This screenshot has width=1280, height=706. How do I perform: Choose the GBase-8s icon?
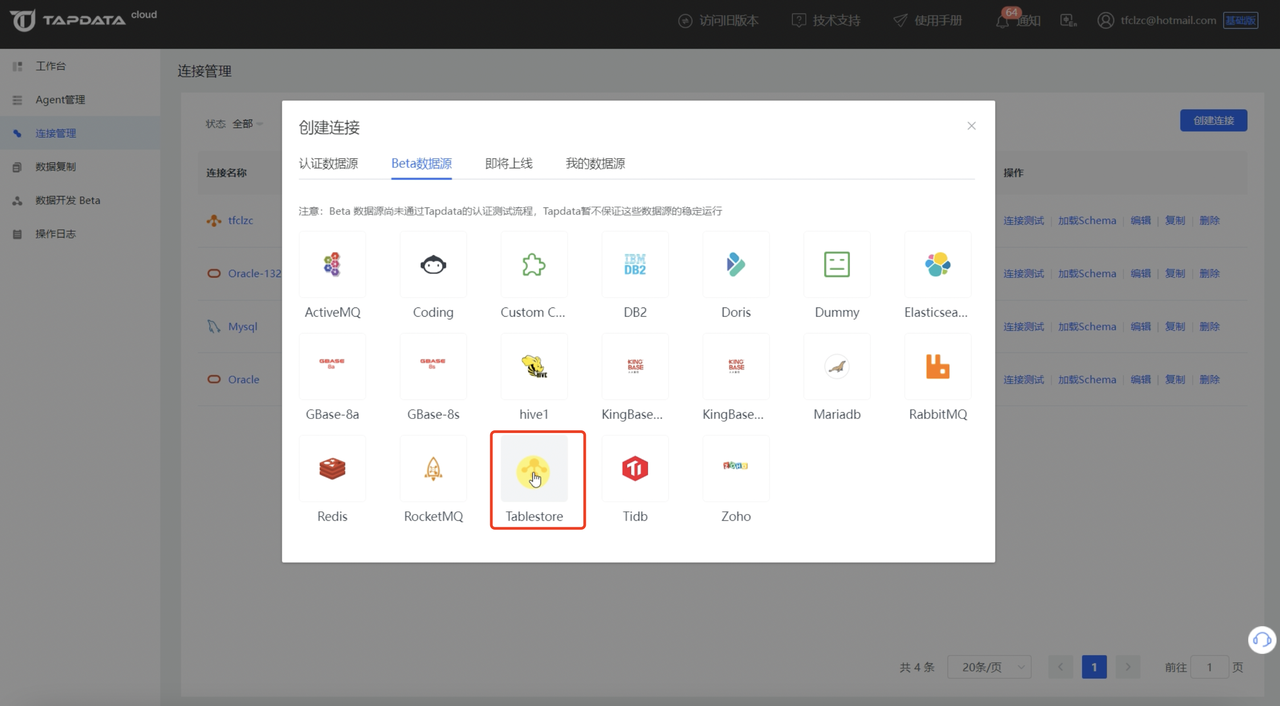pos(433,366)
